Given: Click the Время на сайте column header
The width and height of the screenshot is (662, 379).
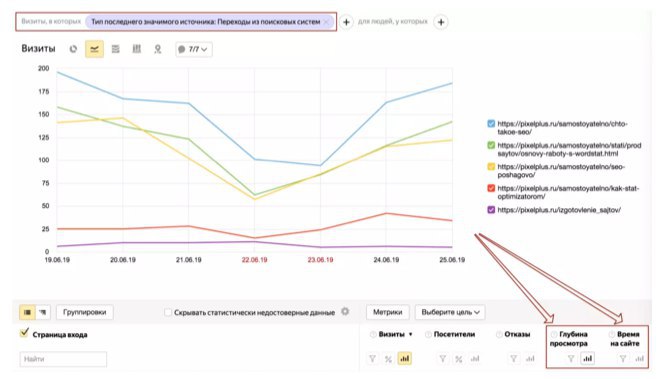Looking at the screenshot, I should [625, 339].
